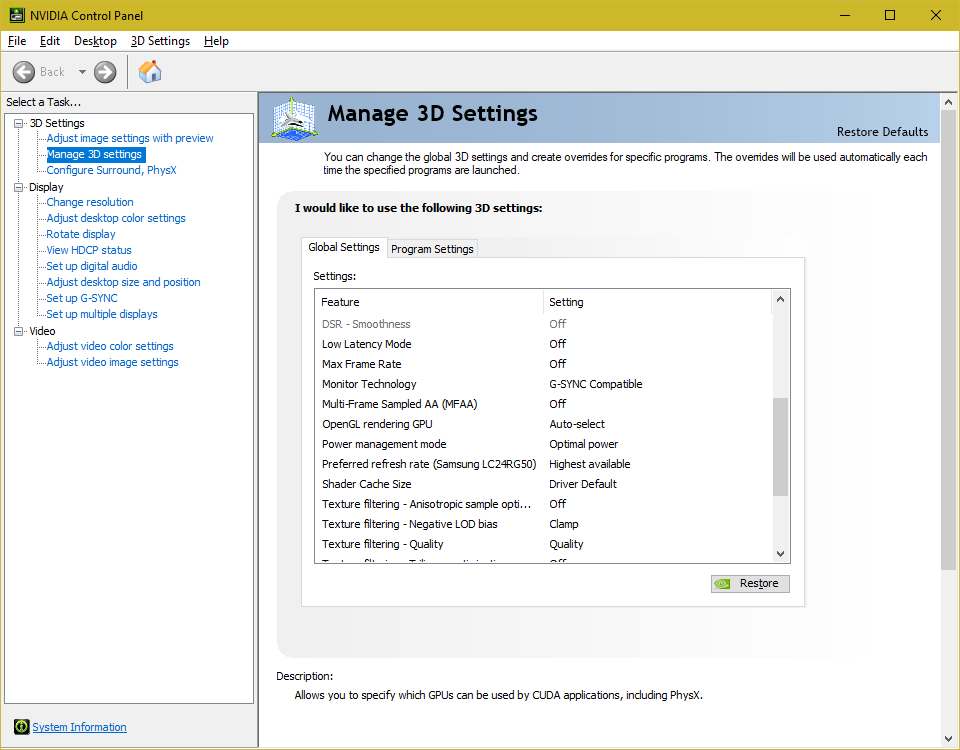The height and width of the screenshot is (750, 960).
Task: Go to the Home page icon
Action: pos(150,72)
